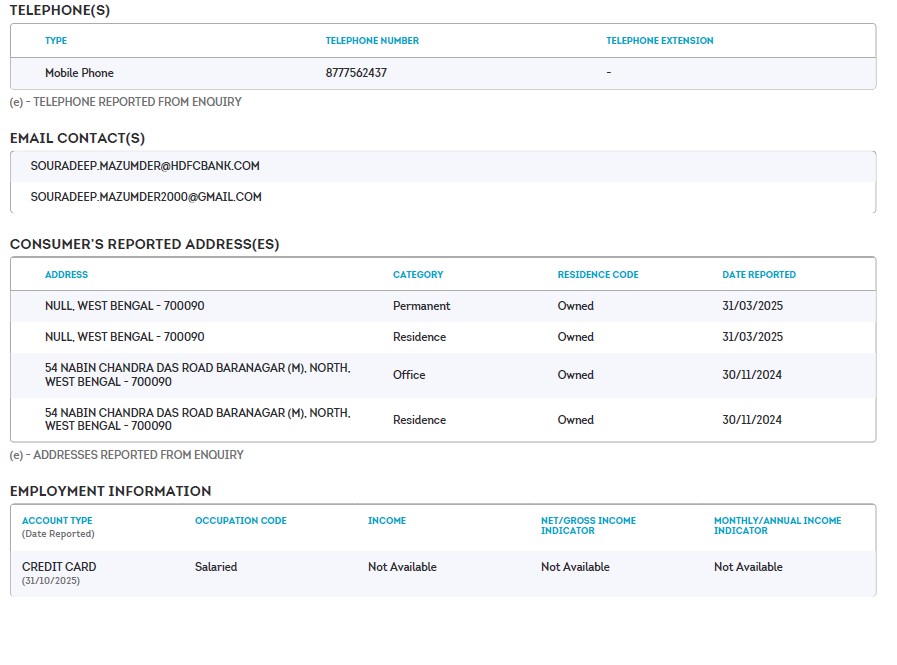Image resolution: width=897 pixels, height=665 pixels.
Task: Click the Occupation Code column header
Action: click(x=240, y=521)
